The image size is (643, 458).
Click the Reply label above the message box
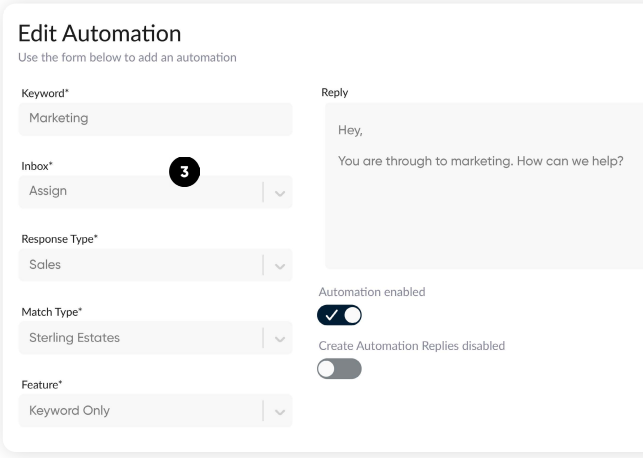coord(334,93)
